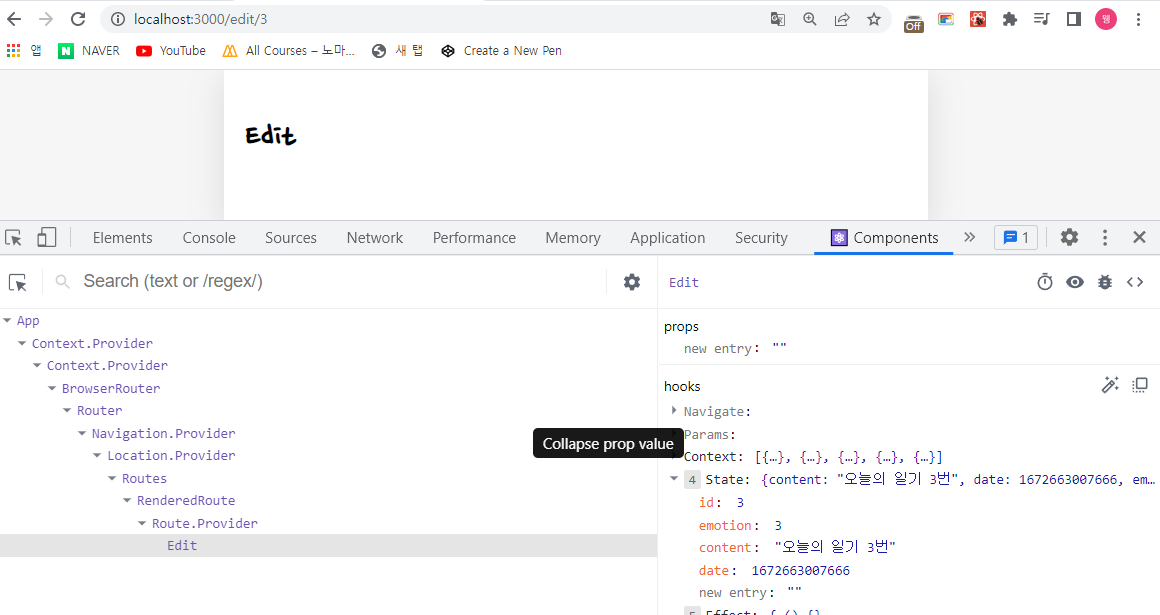Open React DevTools view settings gear

(632, 282)
